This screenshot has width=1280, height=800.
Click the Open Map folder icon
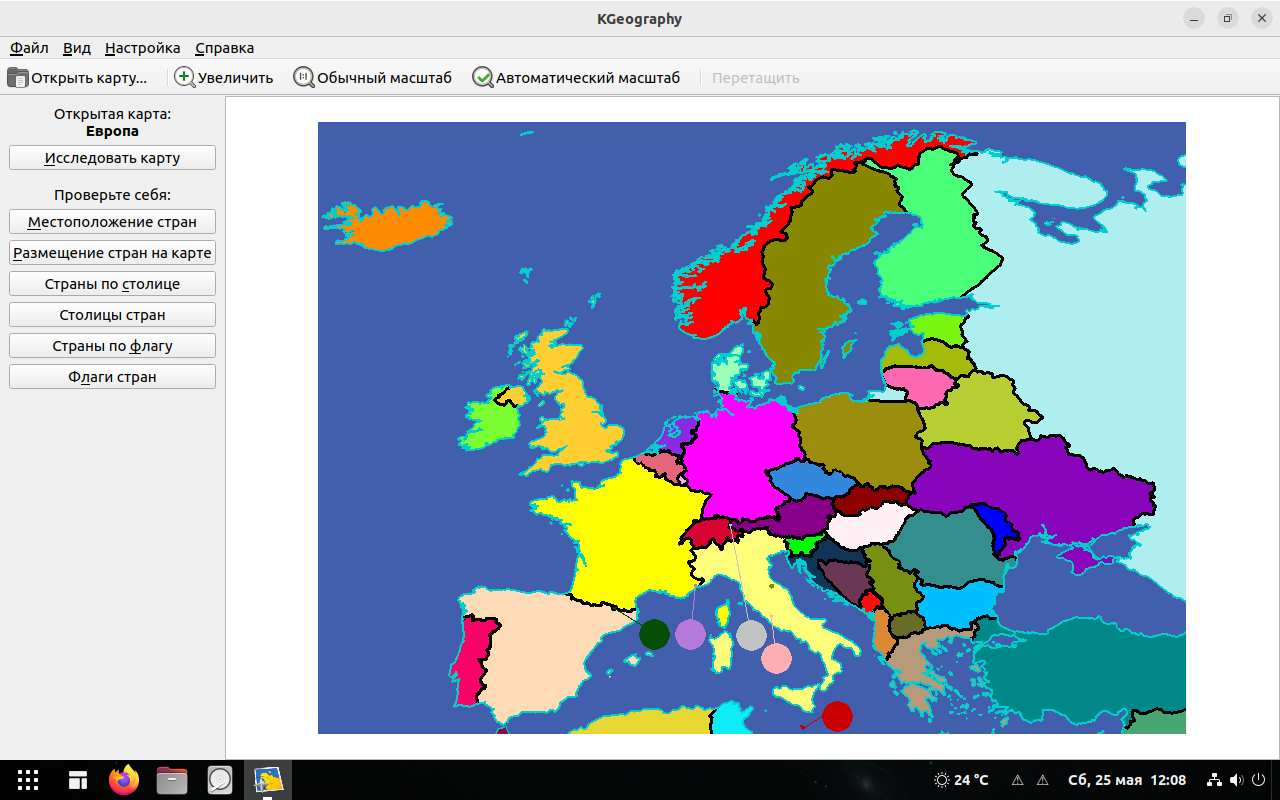pyautogui.click(x=18, y=77)
